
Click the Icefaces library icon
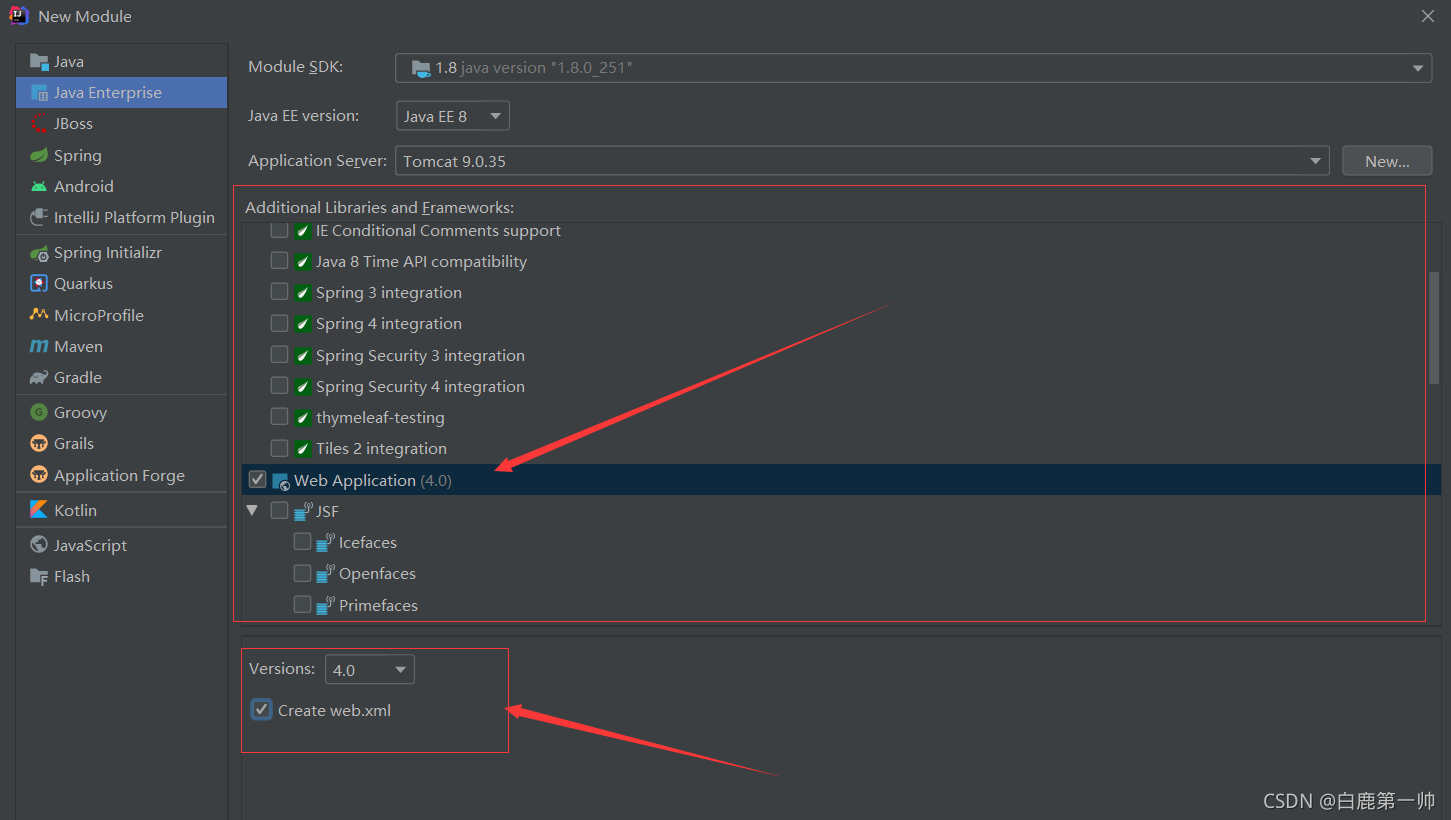(x=326, y=542)
